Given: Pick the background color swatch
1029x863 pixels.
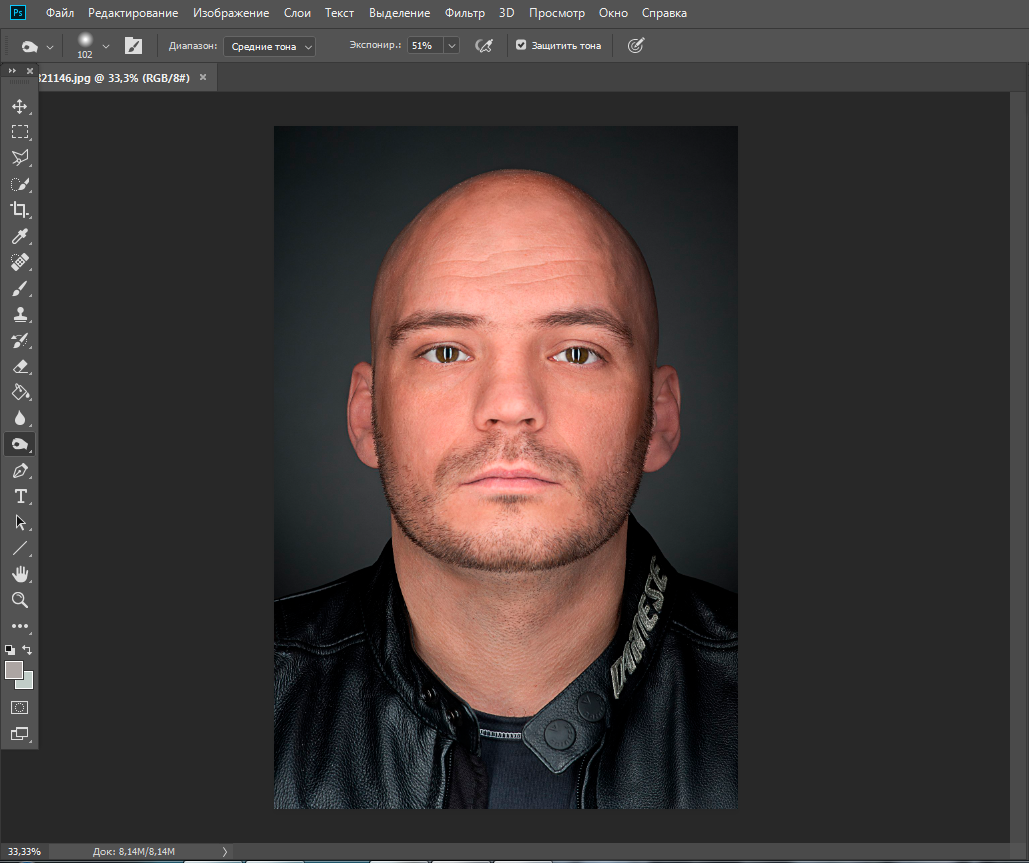Looking at the screenshot, I should tap(27, 683).
